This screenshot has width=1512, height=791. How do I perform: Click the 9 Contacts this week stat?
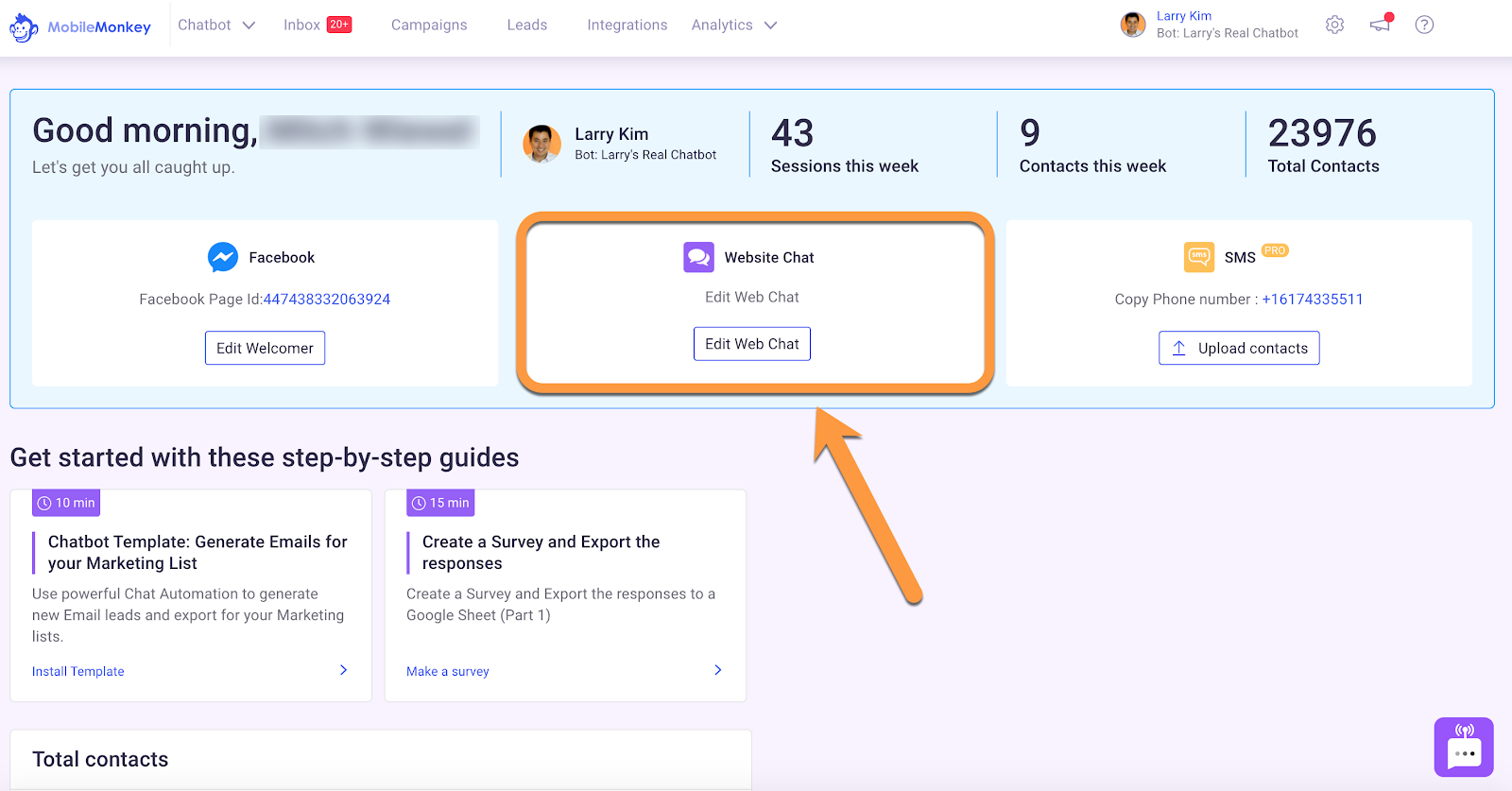coord(1093,145)
